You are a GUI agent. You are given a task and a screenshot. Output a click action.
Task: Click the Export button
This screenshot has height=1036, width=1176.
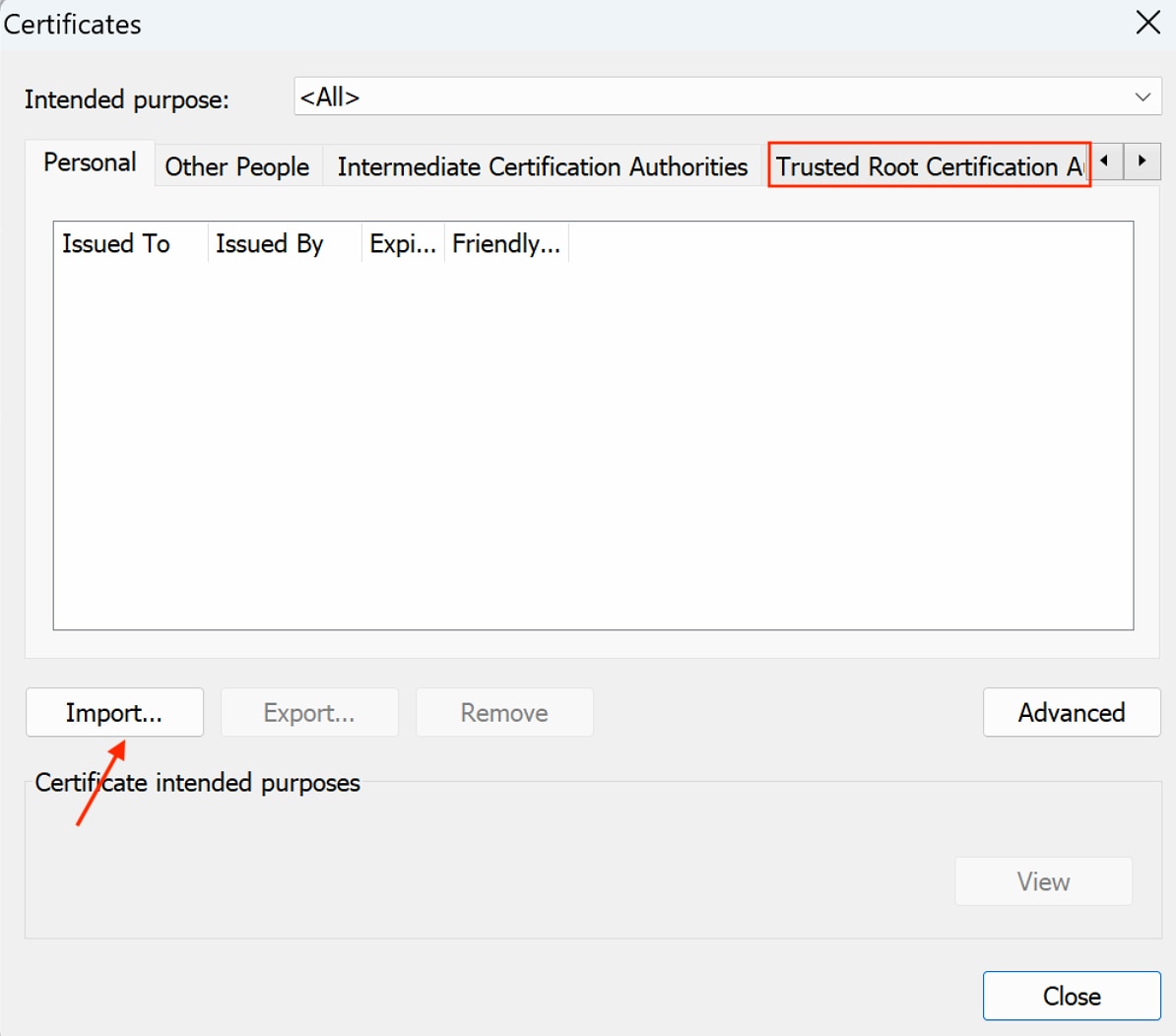point(309,712)
